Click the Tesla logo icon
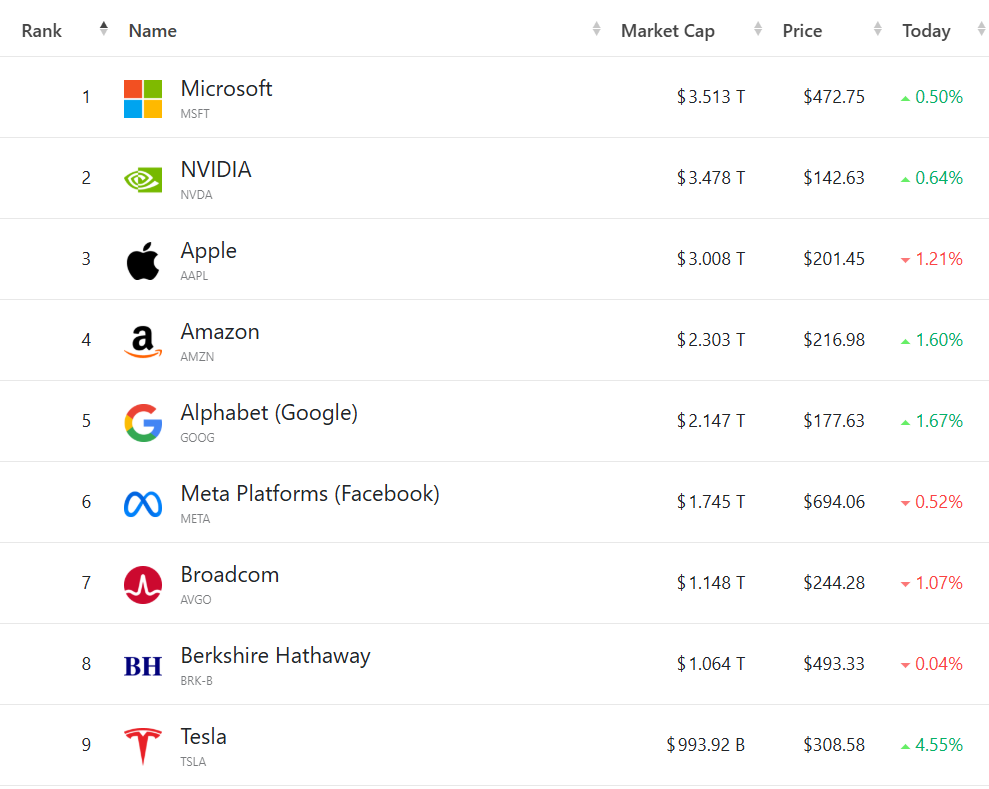The width and height of the screenshot is (989, 789). pyautogui.click(x=143, y=746)
